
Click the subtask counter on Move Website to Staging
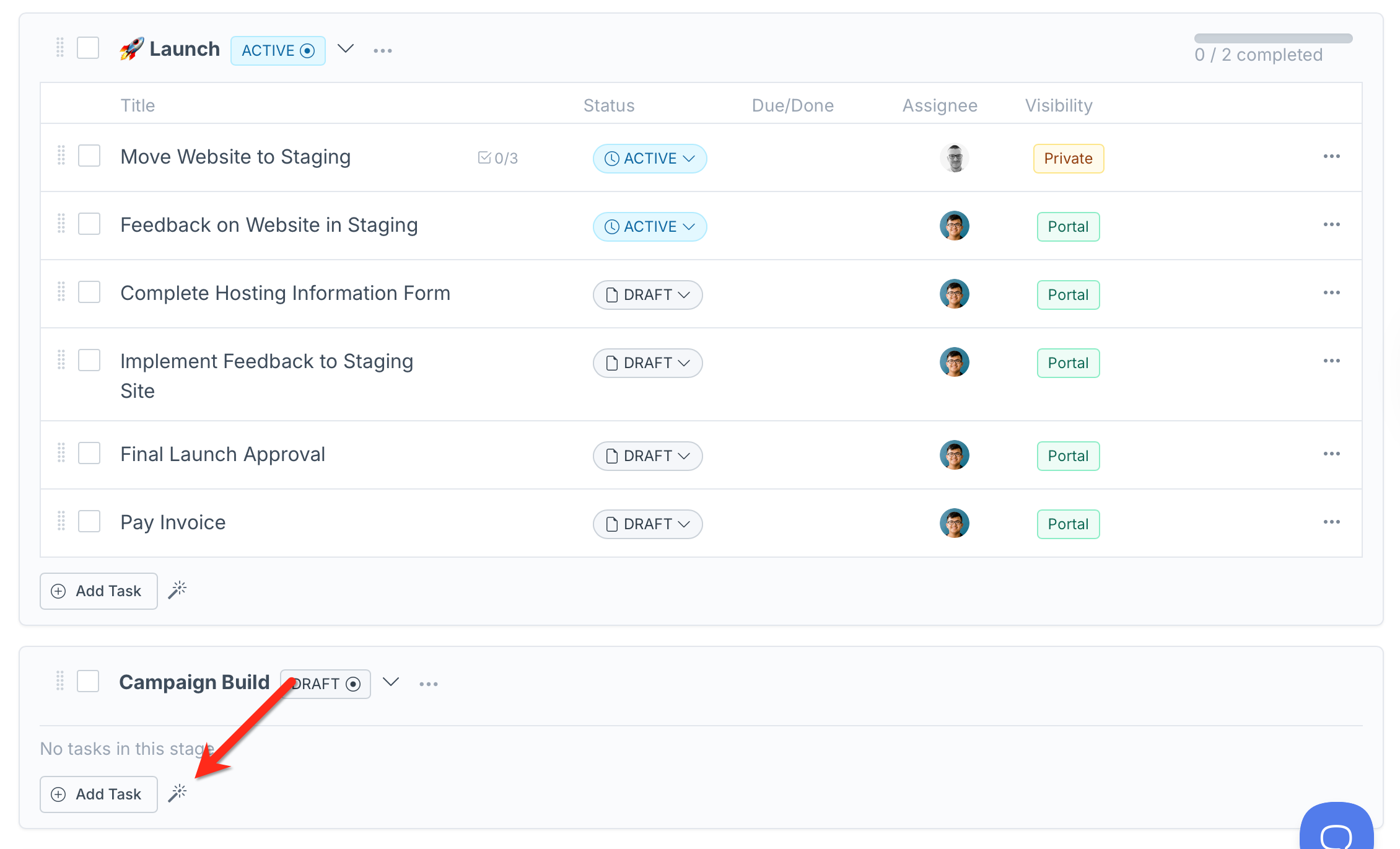tap(498, 158)
